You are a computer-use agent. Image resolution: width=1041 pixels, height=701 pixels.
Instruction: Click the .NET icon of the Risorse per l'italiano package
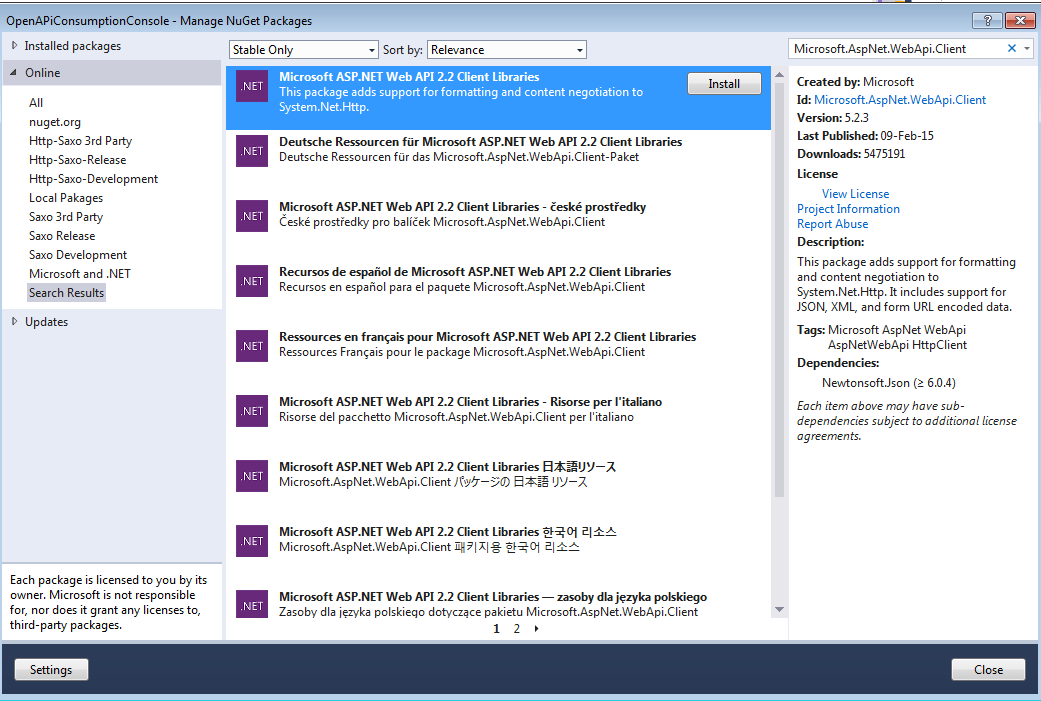(252, 411)
